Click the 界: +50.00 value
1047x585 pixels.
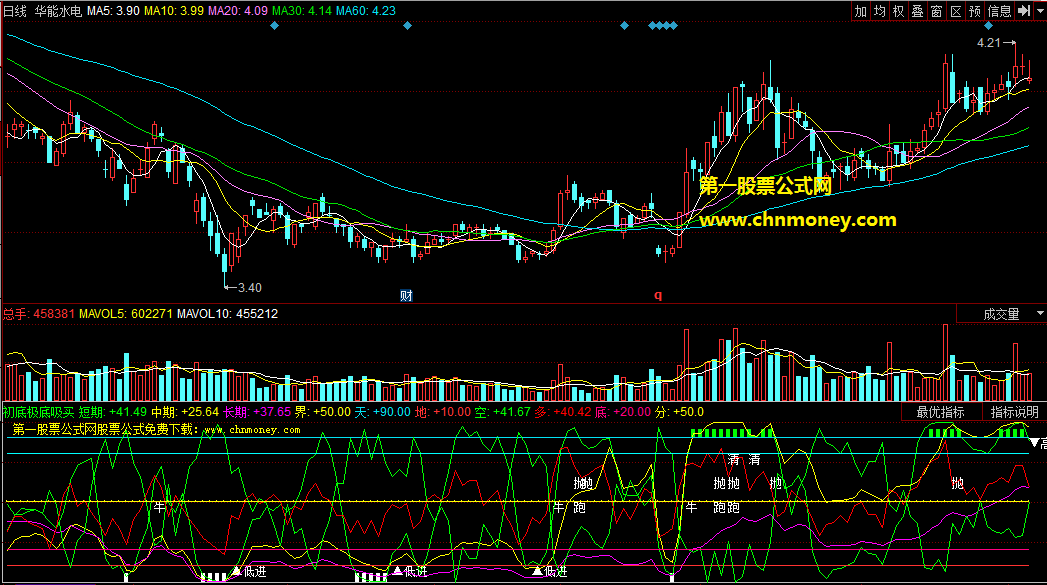point(323,412)
